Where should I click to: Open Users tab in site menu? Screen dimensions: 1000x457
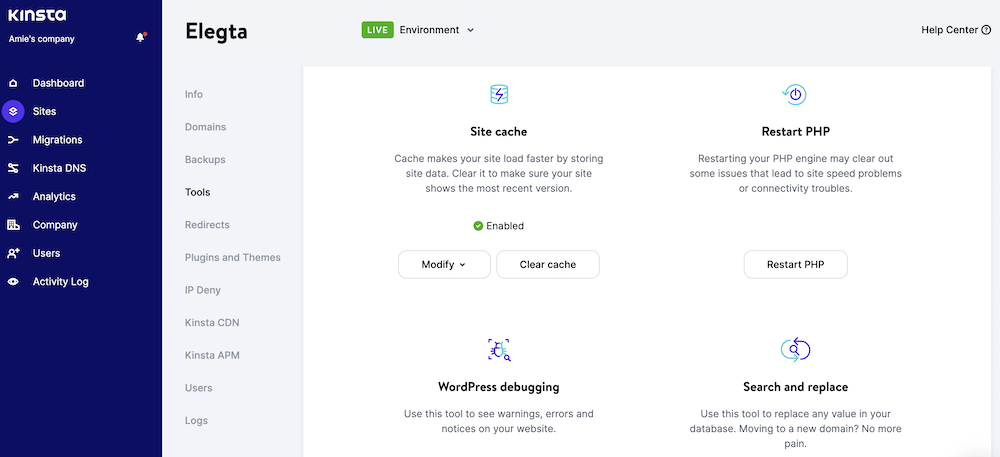pos(198,388)
